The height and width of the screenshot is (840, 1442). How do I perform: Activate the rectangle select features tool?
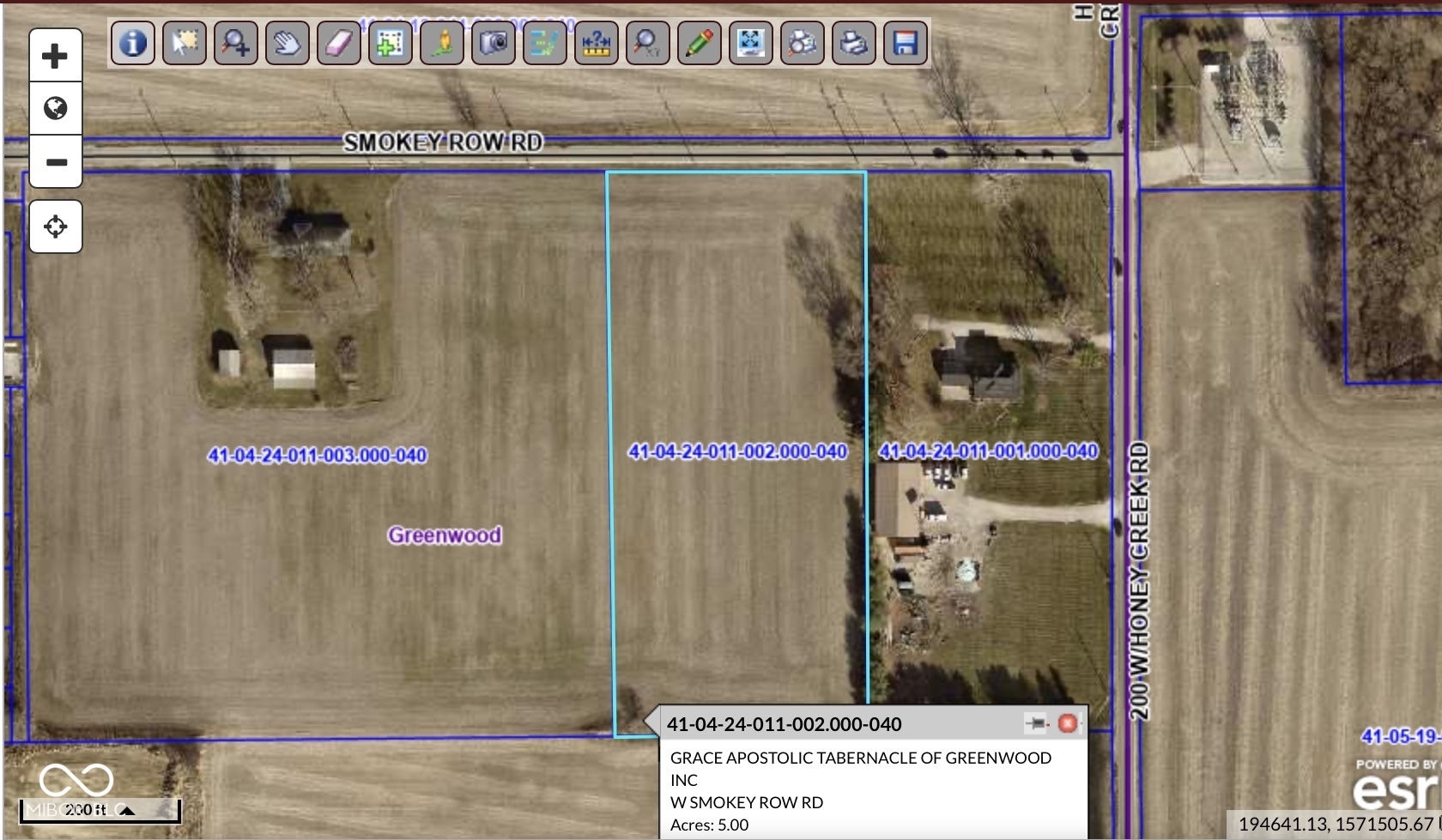(x=184, y=43)
